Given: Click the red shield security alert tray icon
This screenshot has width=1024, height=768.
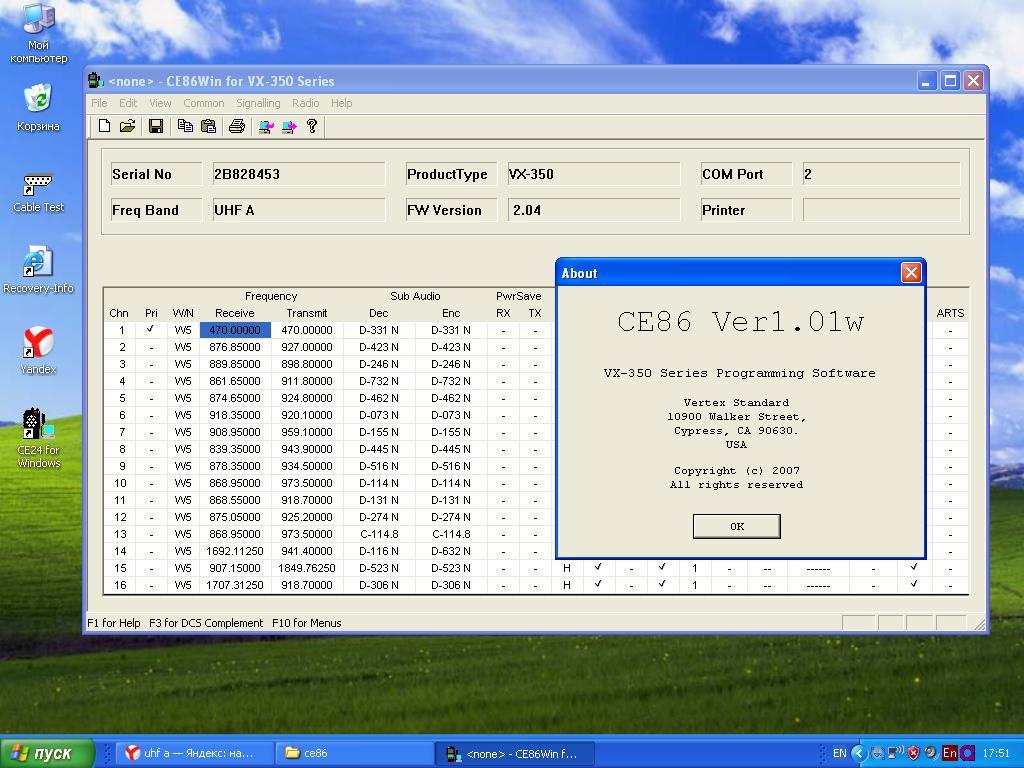Looking at the screenshot, I should pos(914,753).
